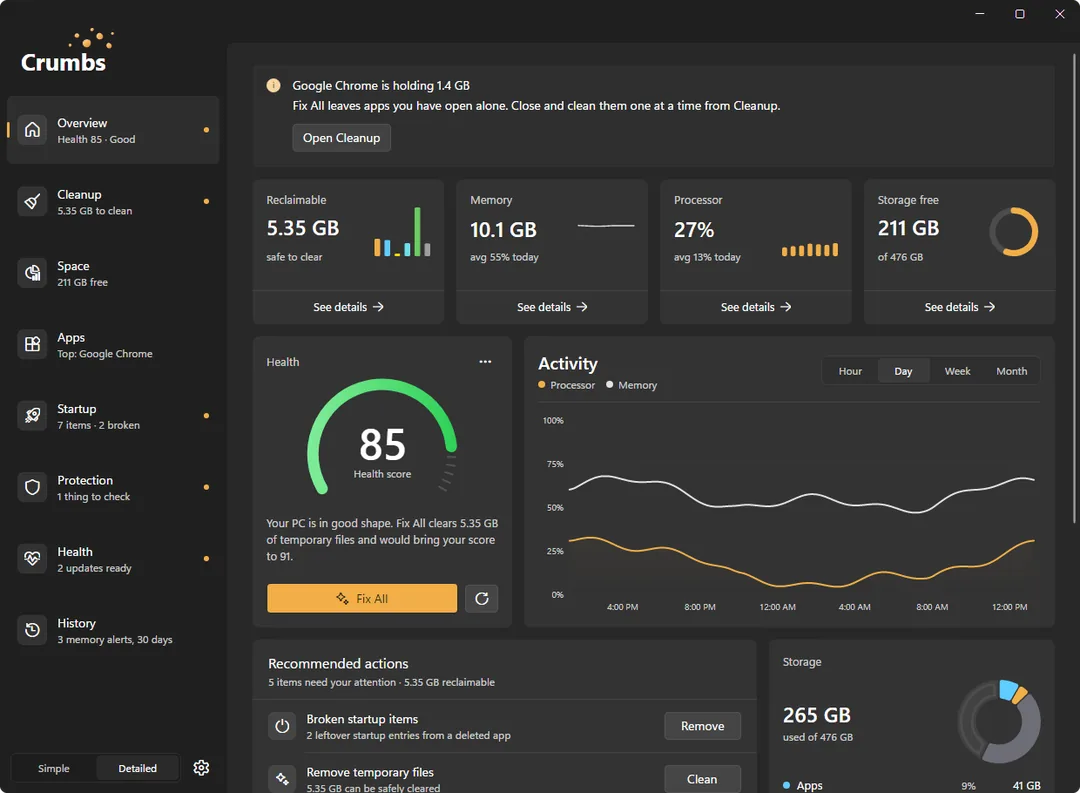Click '2 updates ready' under Health
The height and width of the screenshot is (793, 1080).
(94, 568)
